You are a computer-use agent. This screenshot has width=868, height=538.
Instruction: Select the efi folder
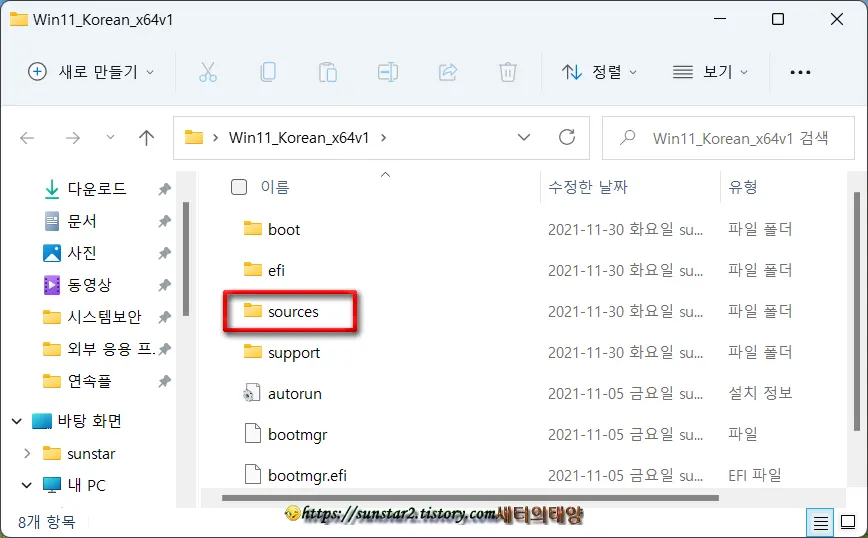pos(276,270)
